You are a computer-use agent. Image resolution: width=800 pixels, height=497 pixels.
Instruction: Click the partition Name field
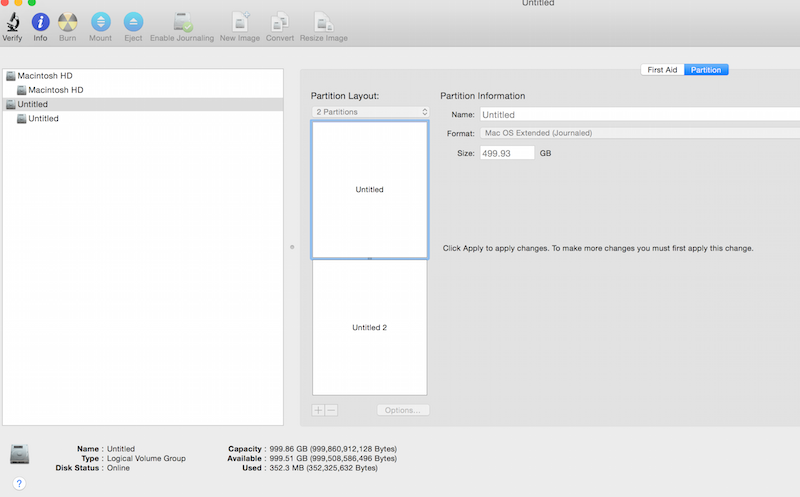640,114
